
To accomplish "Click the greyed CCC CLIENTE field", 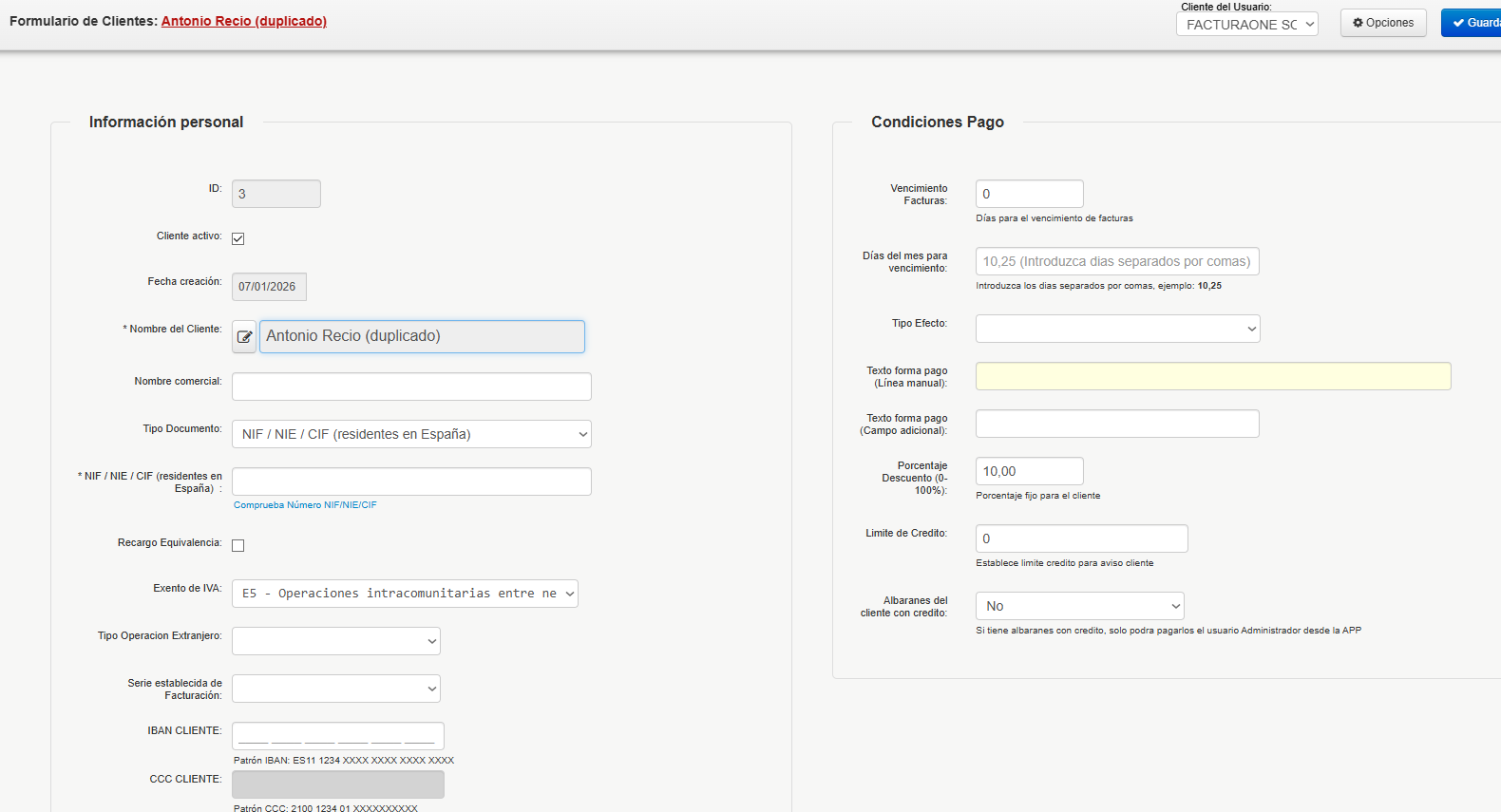I will click(x=338, y=784).
